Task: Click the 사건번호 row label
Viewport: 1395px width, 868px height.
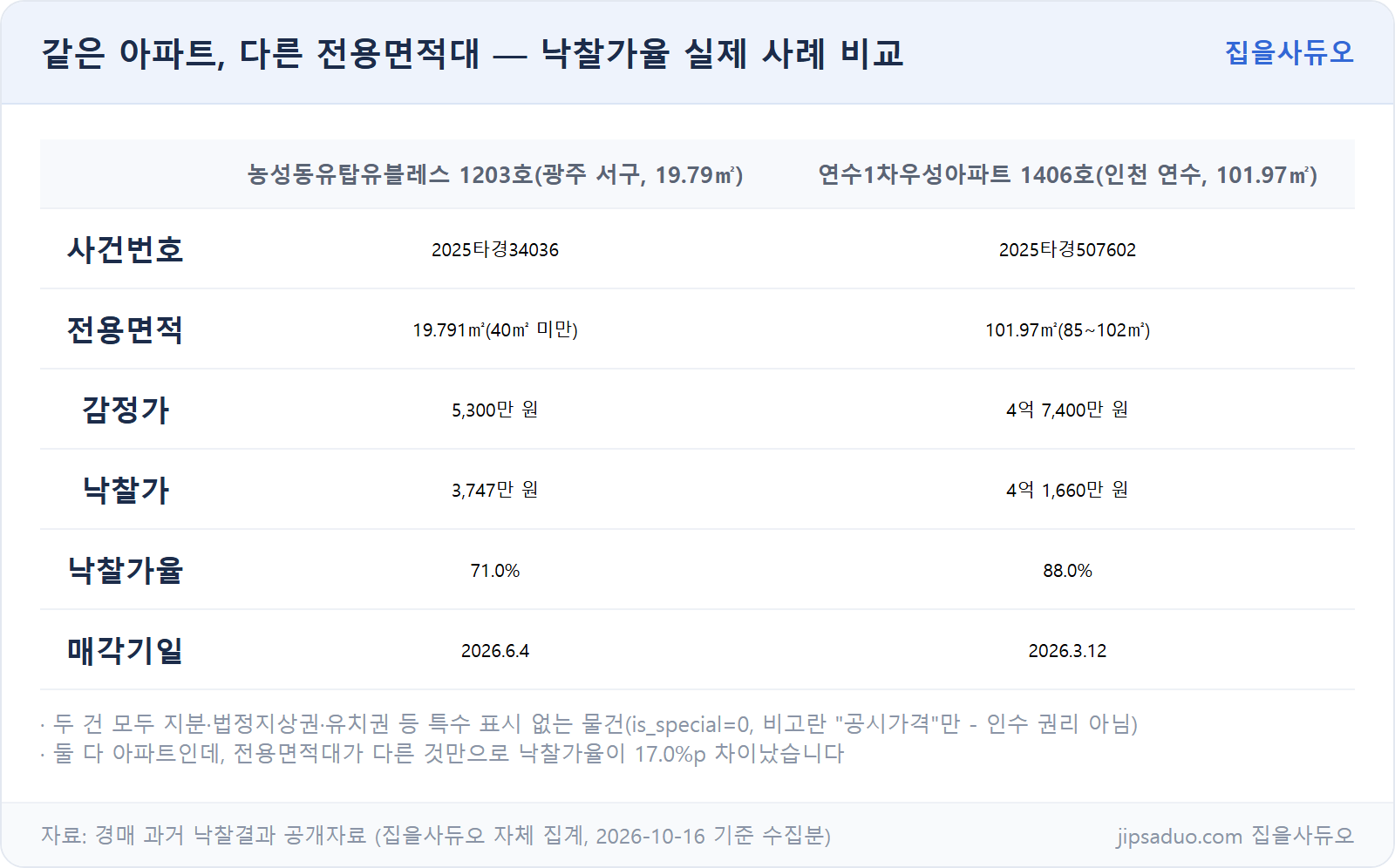Action: tap(126, 250)
